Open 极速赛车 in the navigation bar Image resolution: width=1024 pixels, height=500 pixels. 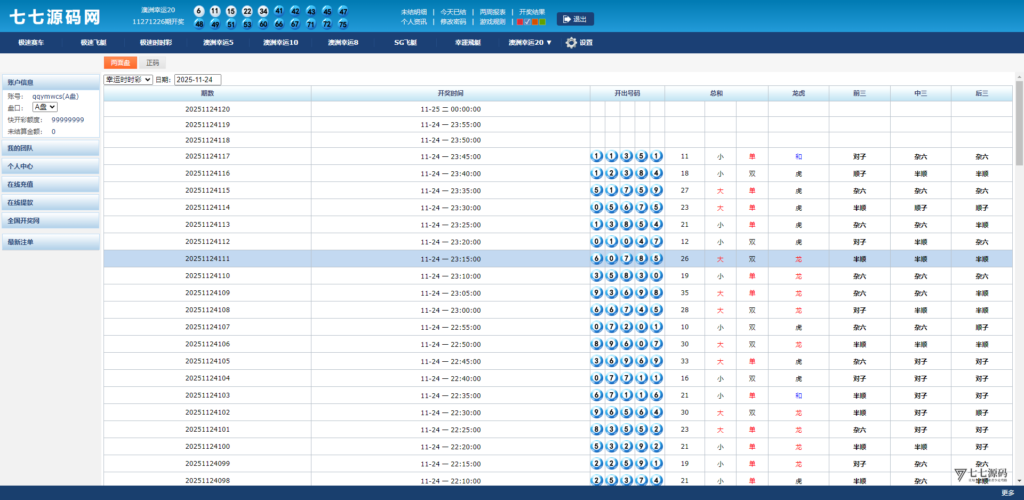click(31, 43)
